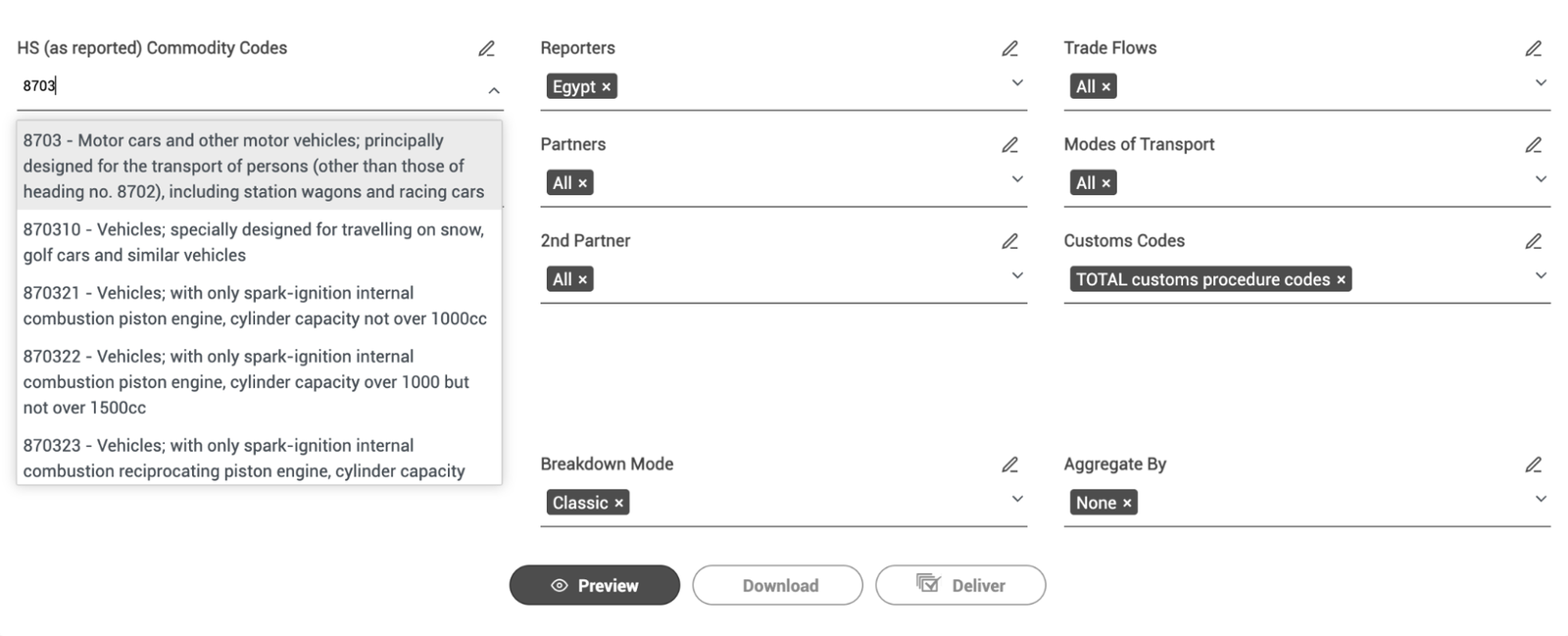Click edit pencil icon for Trade Flows

point(1533,49)
